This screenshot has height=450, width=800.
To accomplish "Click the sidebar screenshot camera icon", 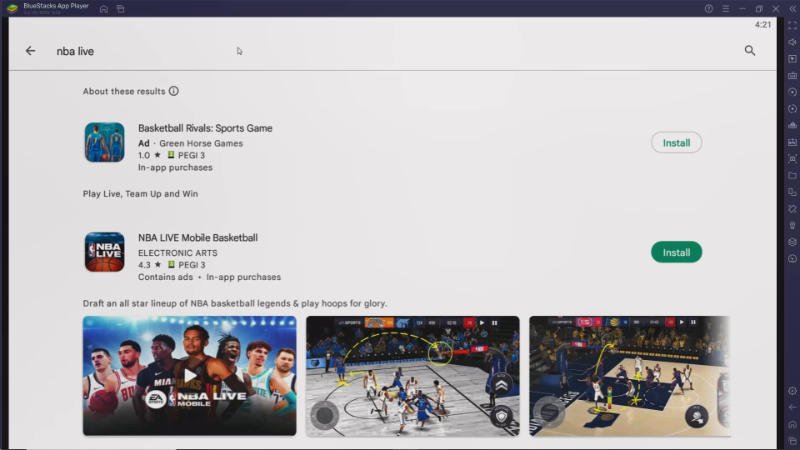I will click(792, 159).
